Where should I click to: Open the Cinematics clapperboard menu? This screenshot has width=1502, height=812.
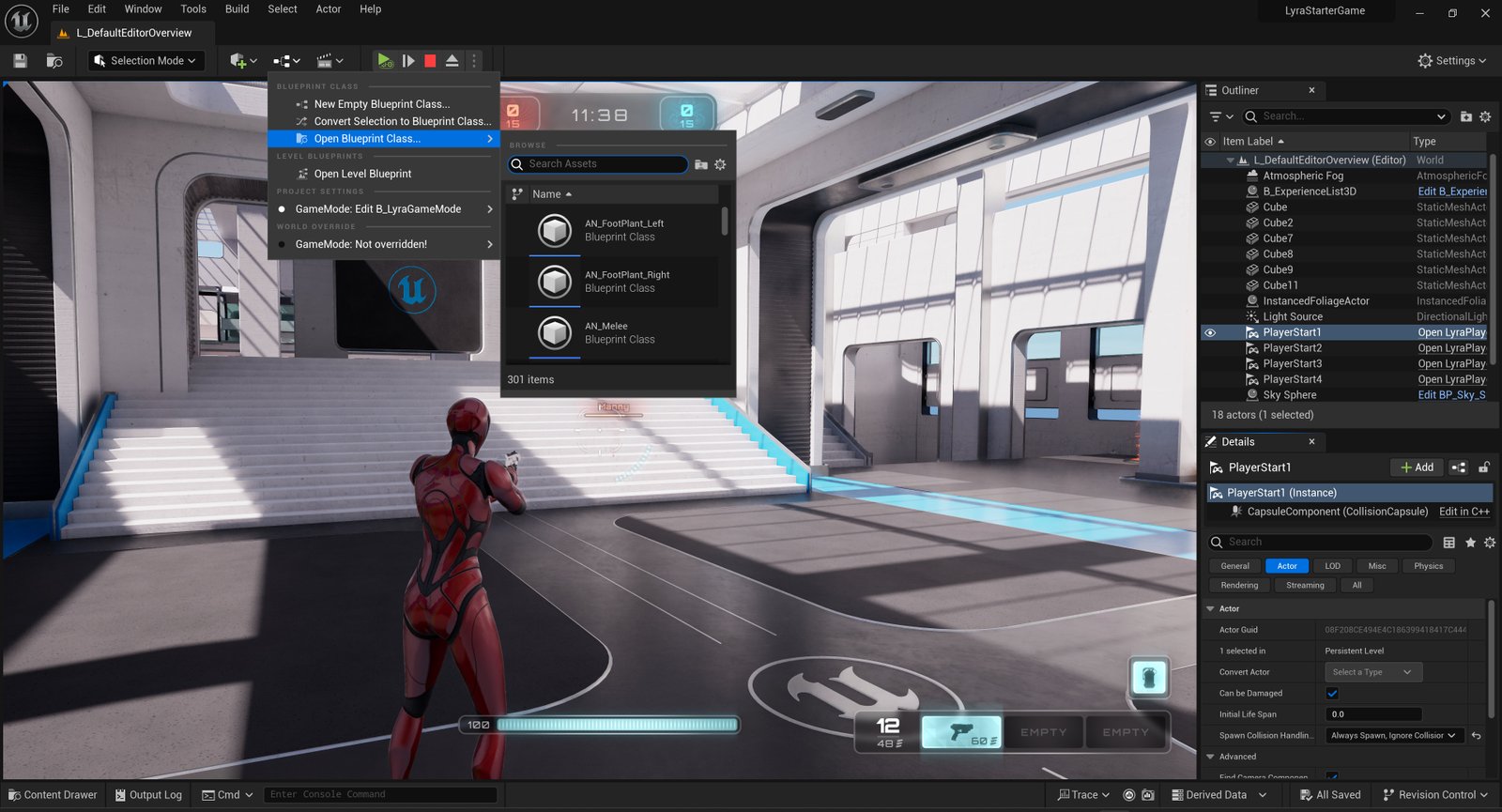pos(330,61)
